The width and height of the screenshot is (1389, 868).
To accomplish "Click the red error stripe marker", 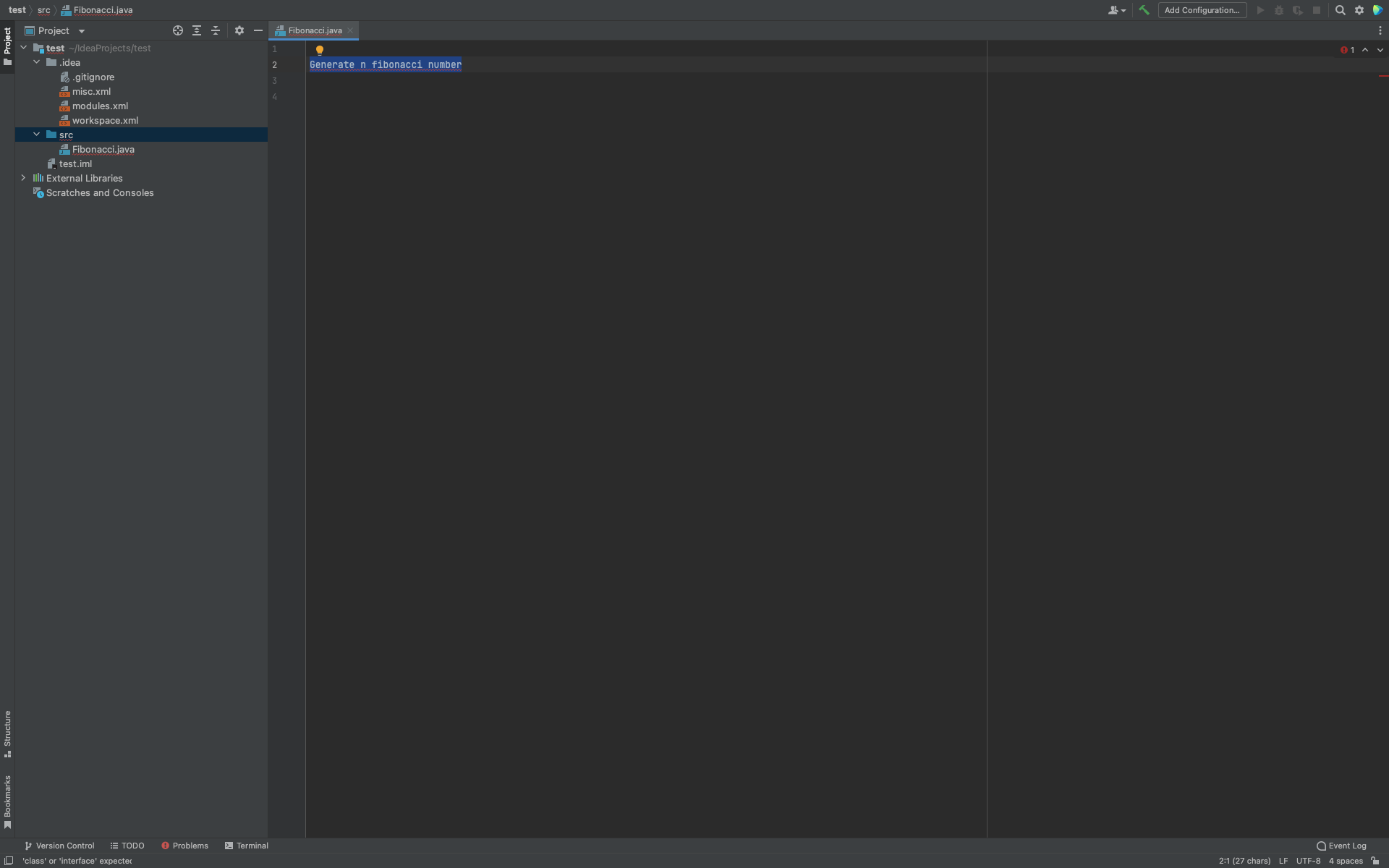I will tap(1383, 75).
